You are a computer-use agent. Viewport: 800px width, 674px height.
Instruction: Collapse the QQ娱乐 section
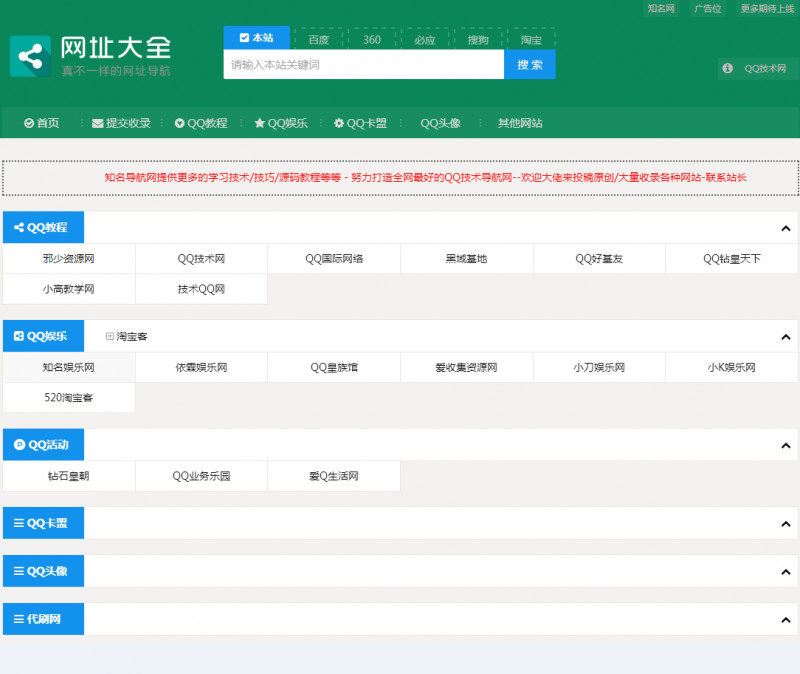point(785,336)
